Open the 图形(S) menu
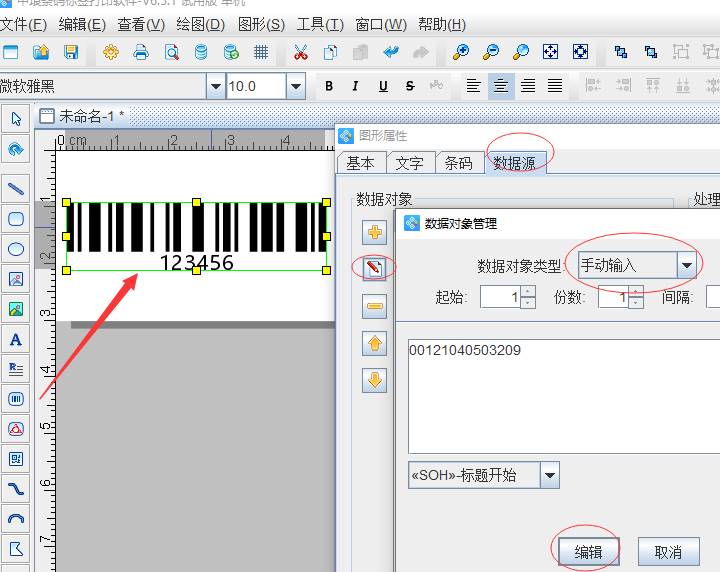This screenshot has width=720, height=572. click(x=261, y=24)
